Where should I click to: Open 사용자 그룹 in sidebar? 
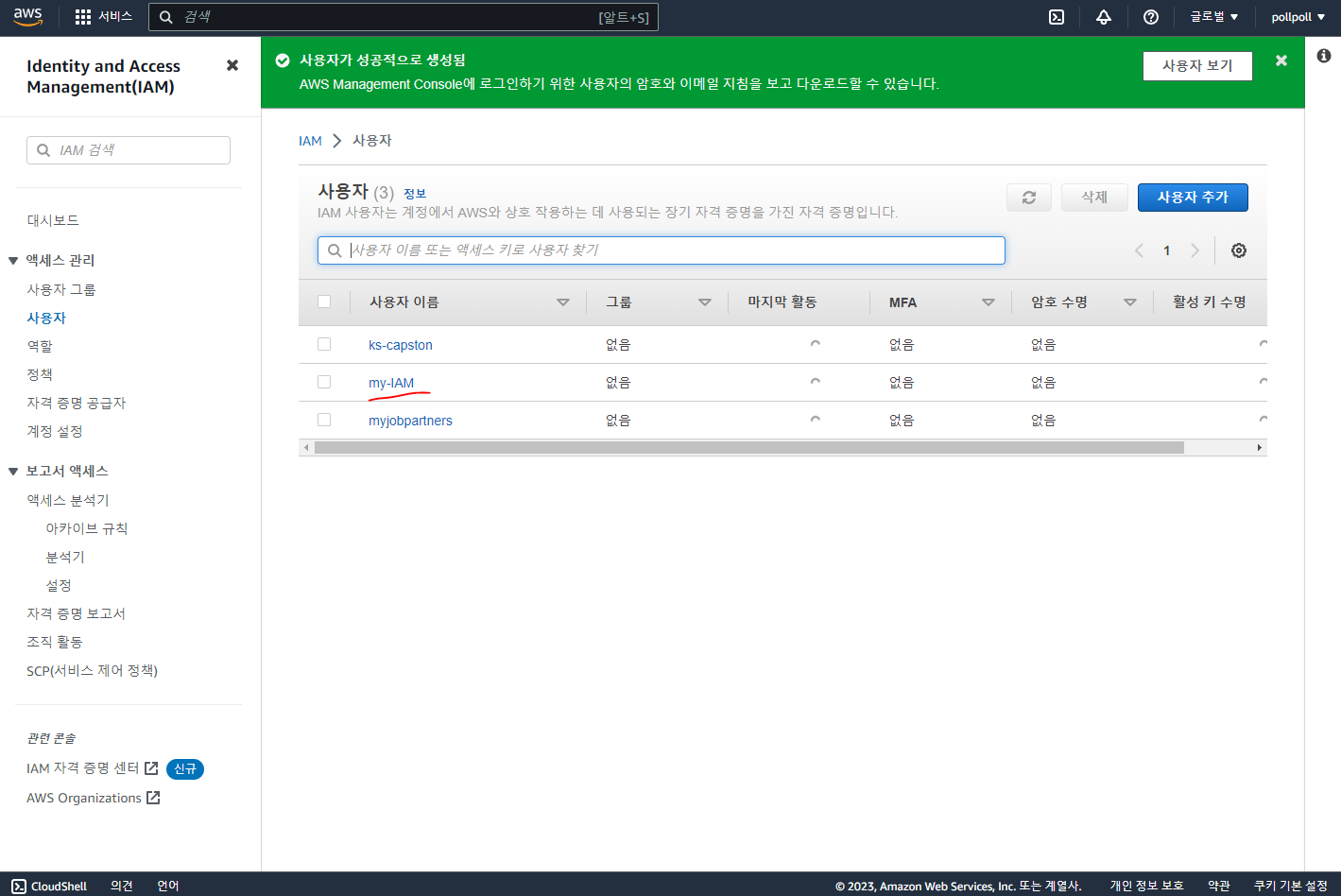point(61,289)
